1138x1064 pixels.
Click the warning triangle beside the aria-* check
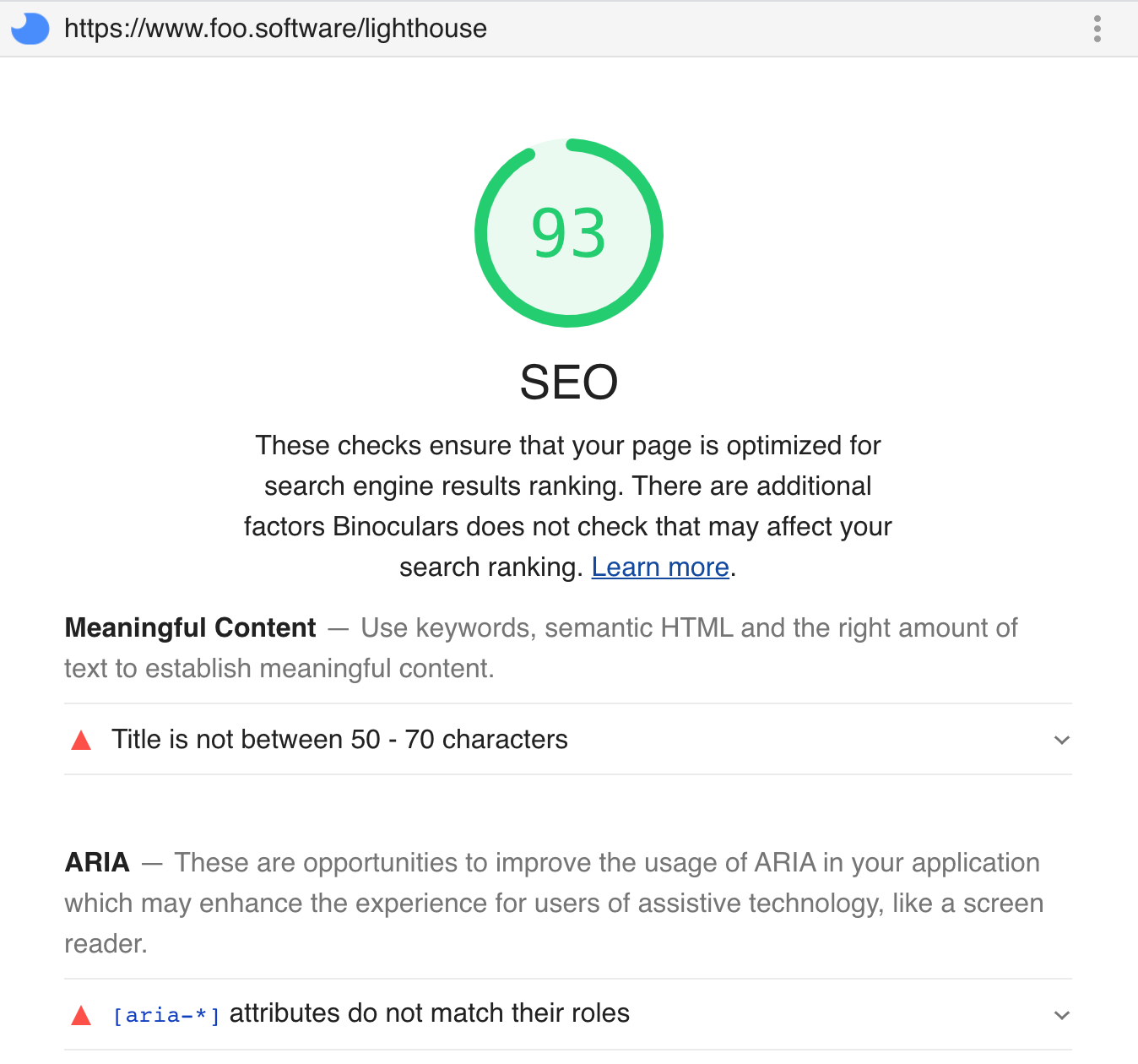pos(80,1014)
